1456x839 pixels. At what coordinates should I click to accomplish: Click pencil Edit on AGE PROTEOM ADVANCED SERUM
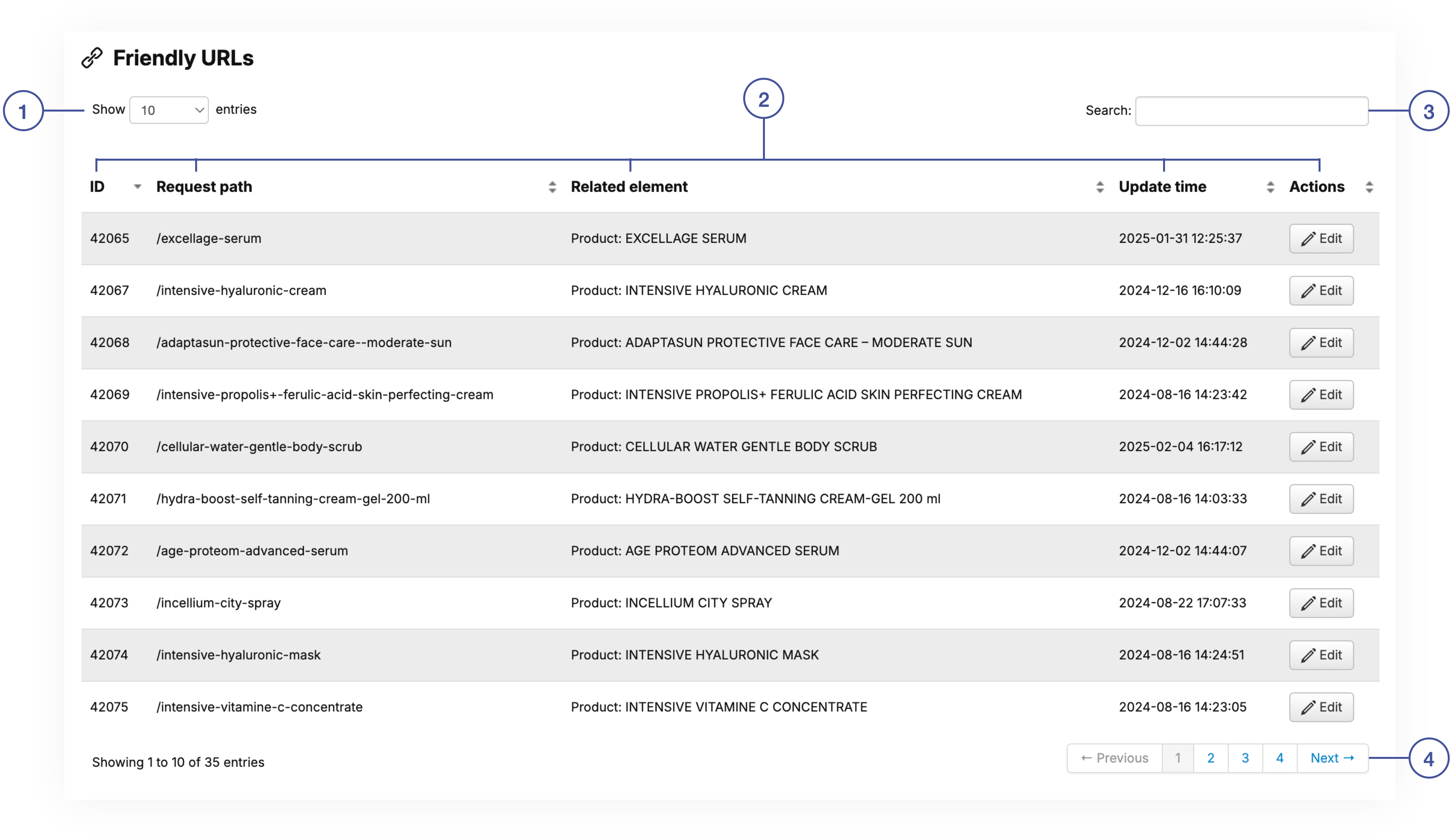pyautogui.click(x=1321, y=551)
